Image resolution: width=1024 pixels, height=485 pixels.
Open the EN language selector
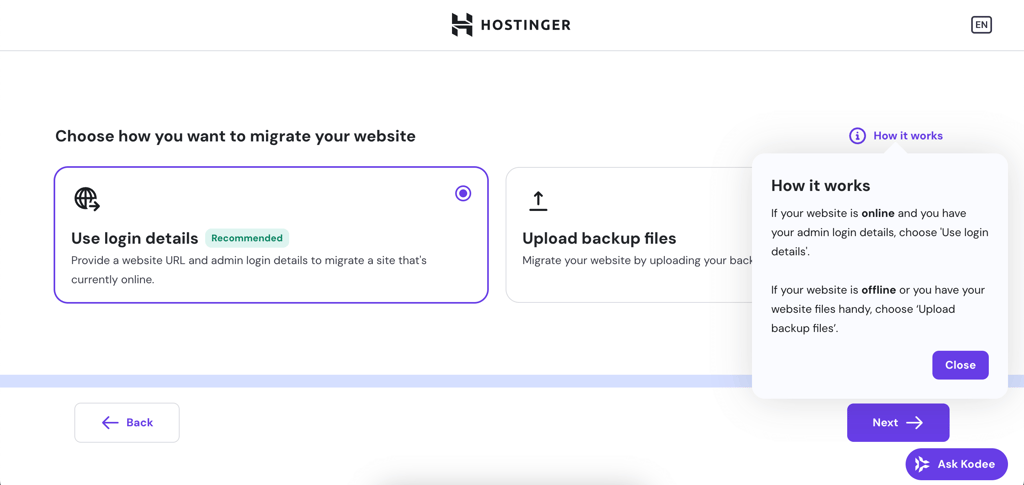[x=981, y=25]
